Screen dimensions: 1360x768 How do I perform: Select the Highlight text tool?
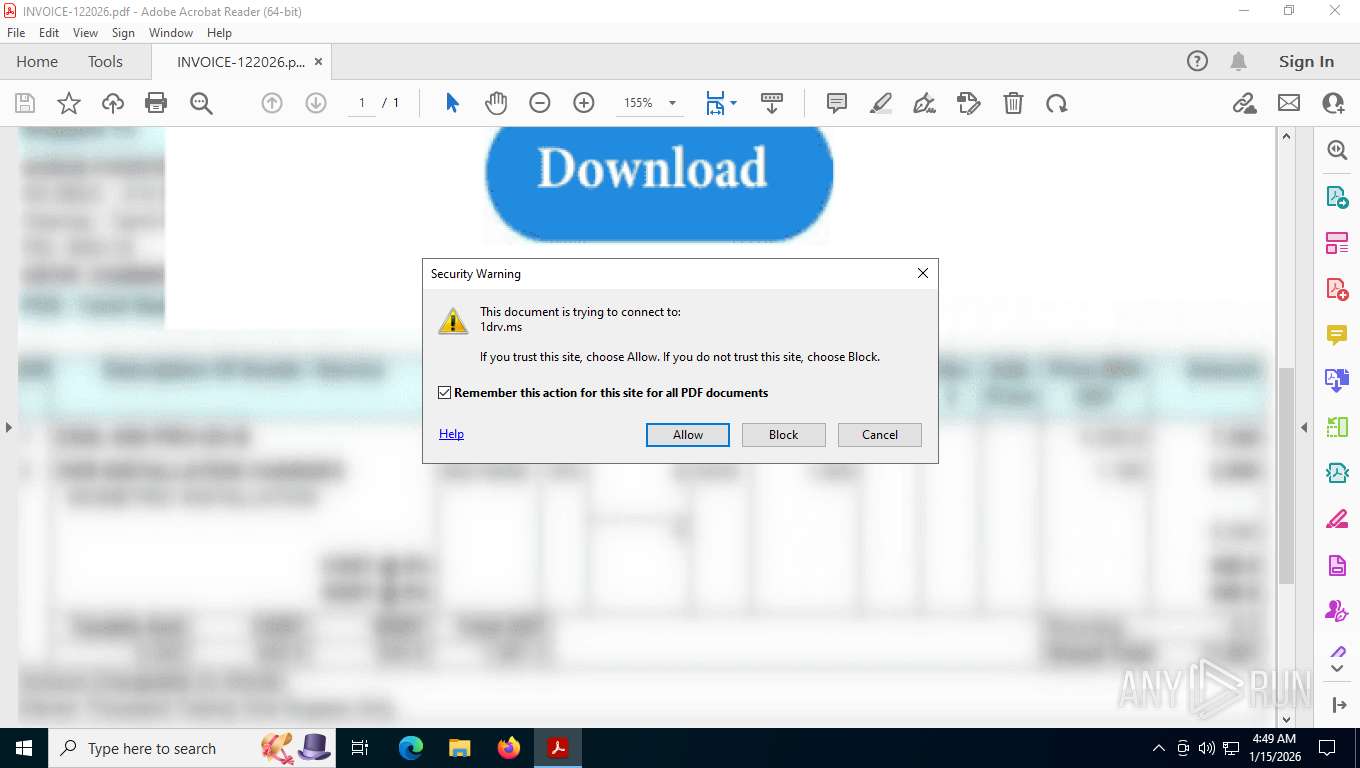881,103
